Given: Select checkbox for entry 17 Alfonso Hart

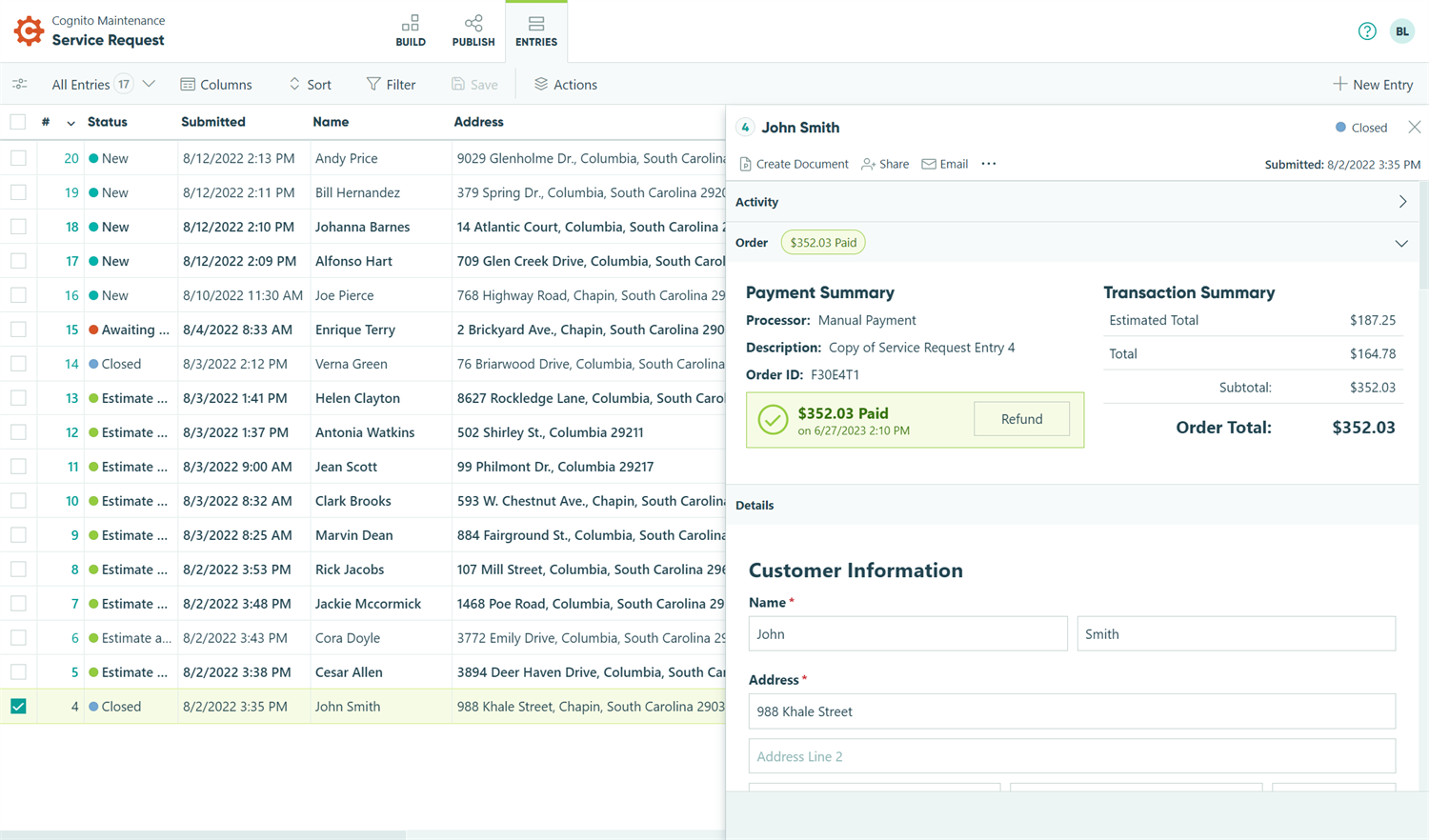Looking at the screenshot, I should (x=18, y=261).
